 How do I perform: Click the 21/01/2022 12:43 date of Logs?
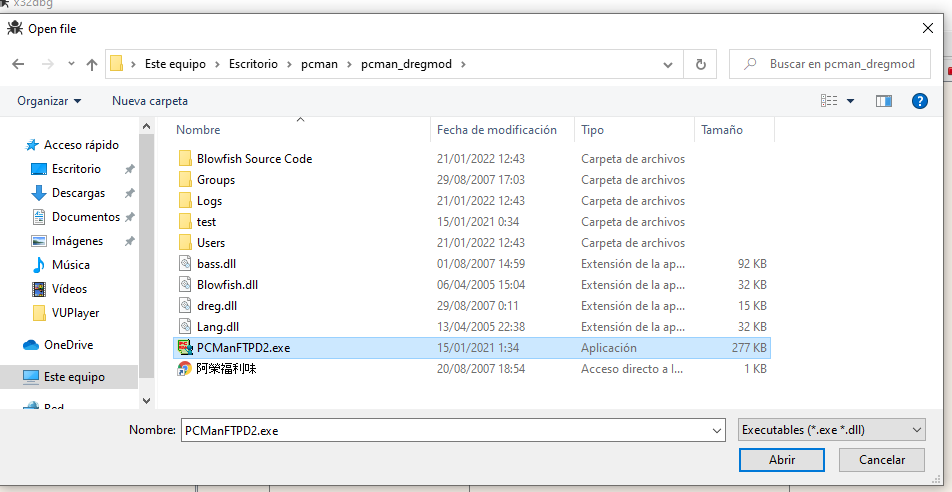480,201
